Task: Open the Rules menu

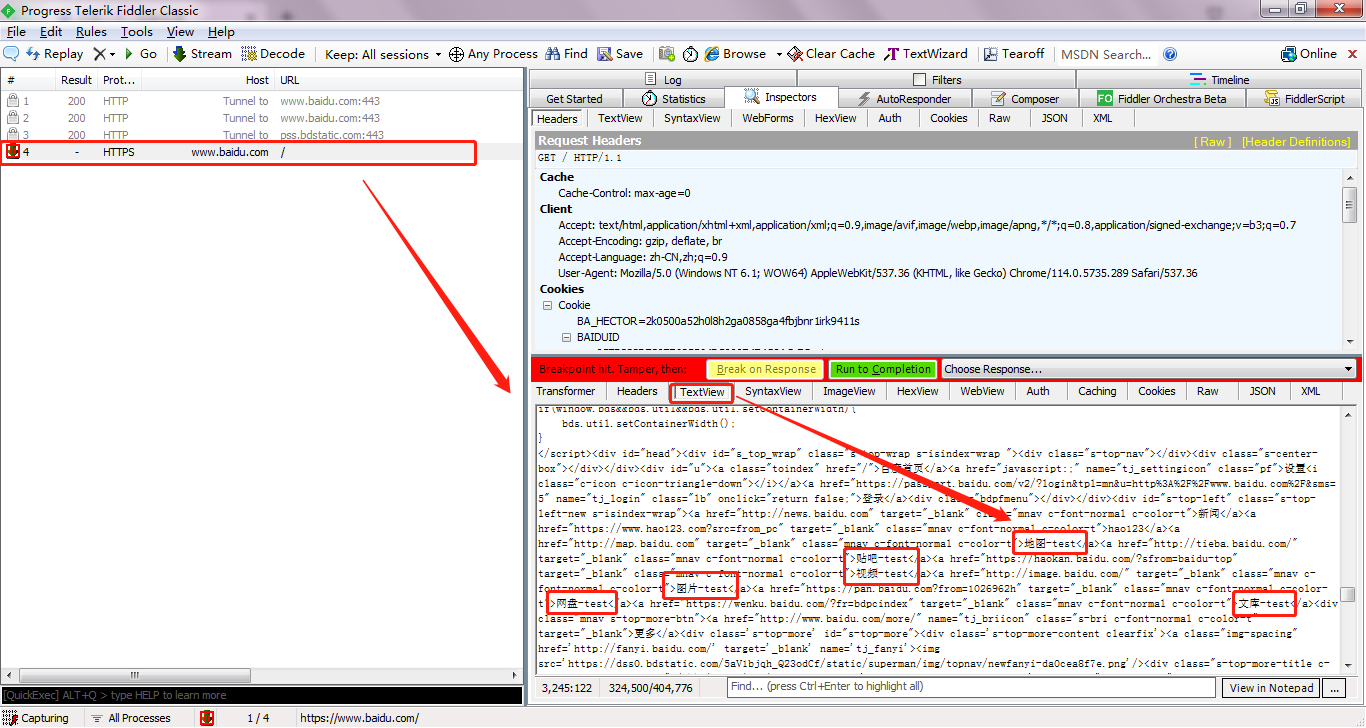Action: [x=91, y=32]
